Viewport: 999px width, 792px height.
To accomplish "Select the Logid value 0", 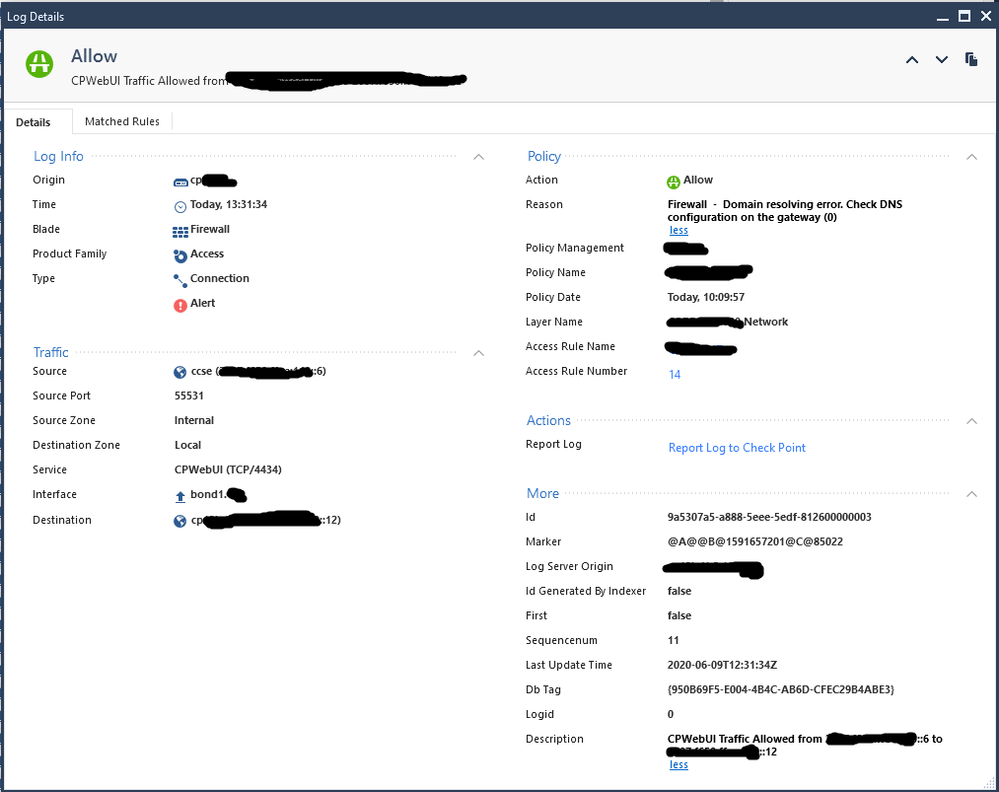I will [670, 714].
